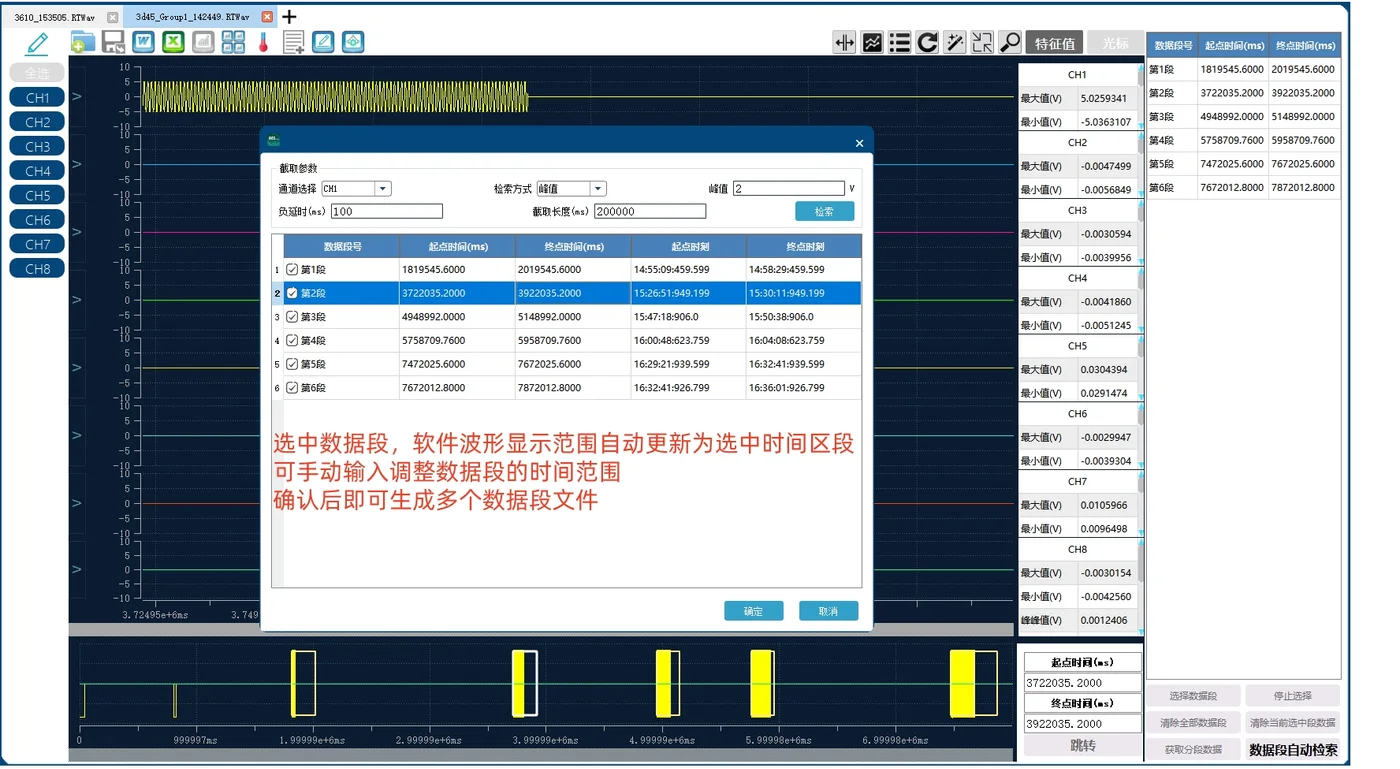Screen dimensions: 1400x769
Task: Click the circular refresh arrow icon
Action: [x=927, y=42]
